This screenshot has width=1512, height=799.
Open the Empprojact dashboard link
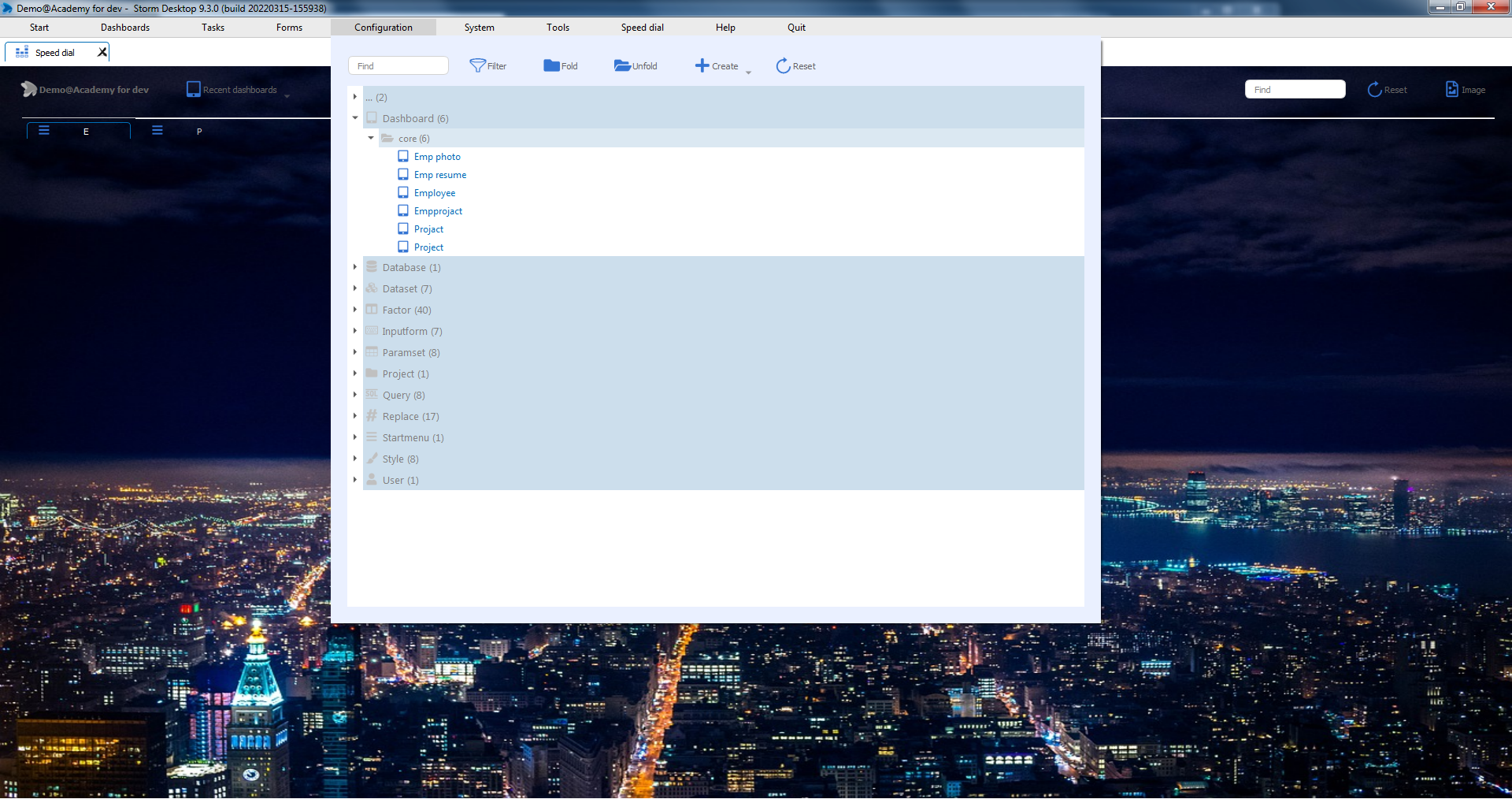tap(438, 211)
